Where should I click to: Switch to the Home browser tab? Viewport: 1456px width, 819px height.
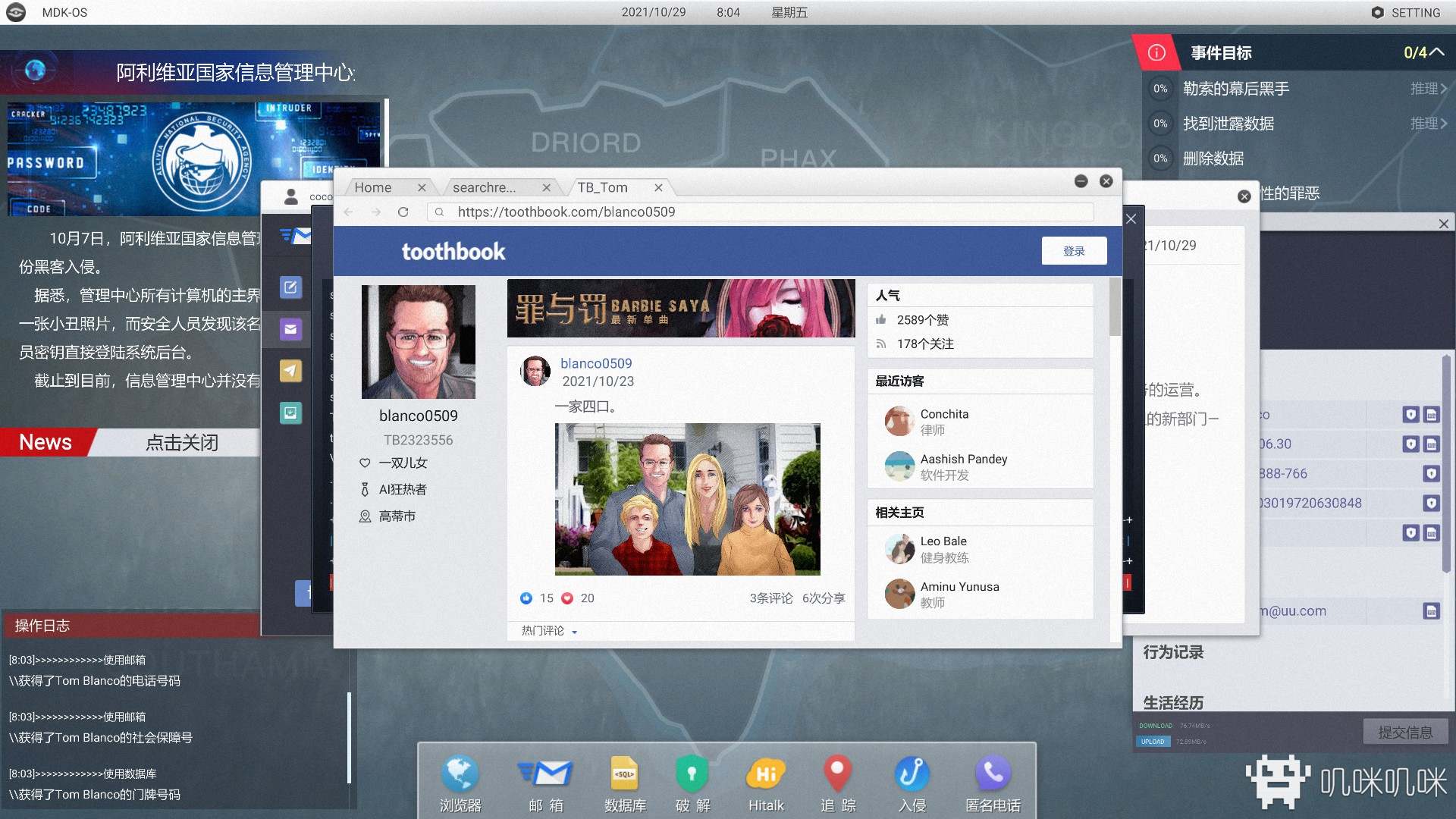coord(373,187)
